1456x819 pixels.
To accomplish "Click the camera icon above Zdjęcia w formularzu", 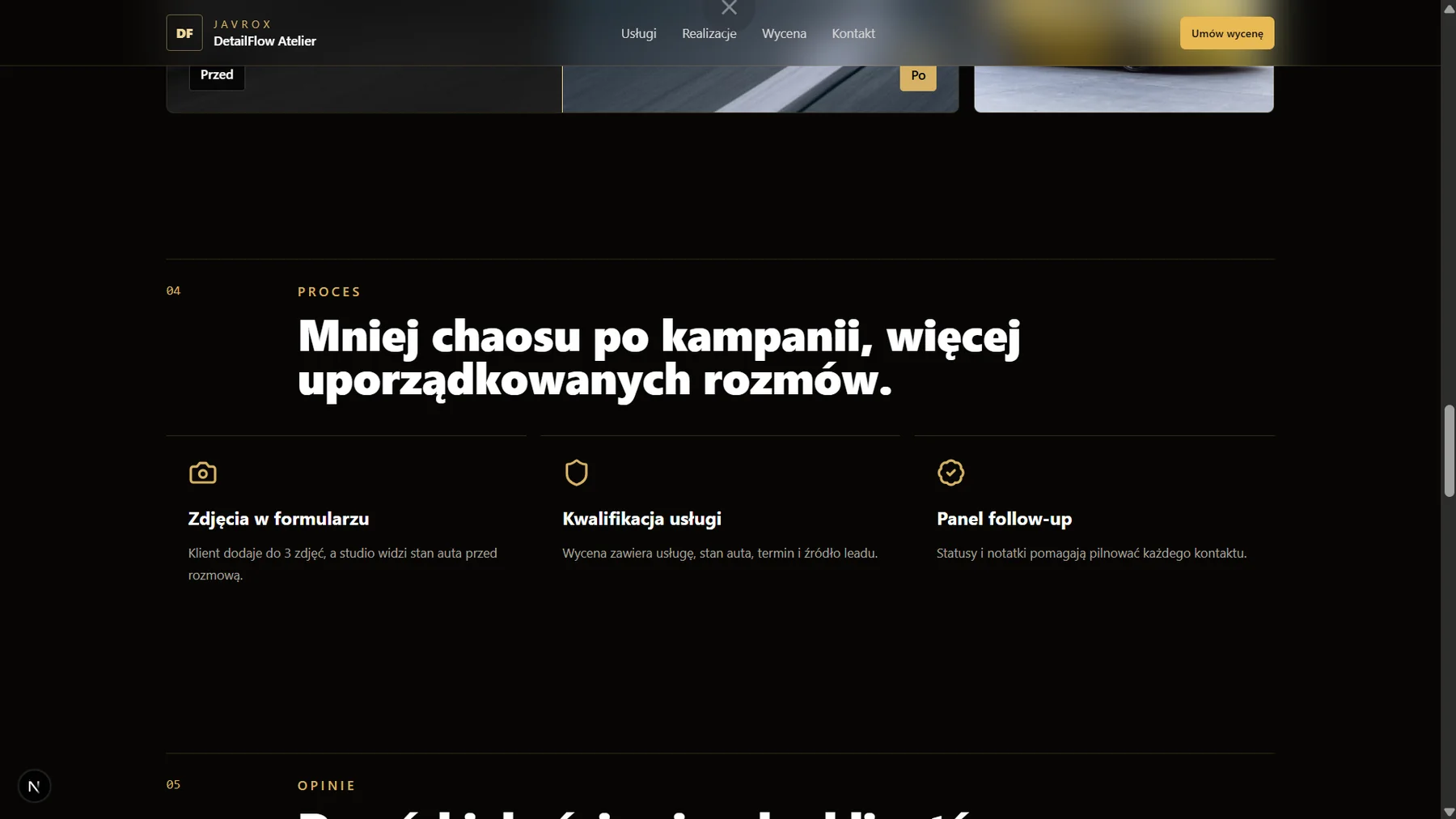I will coord(203,473).
